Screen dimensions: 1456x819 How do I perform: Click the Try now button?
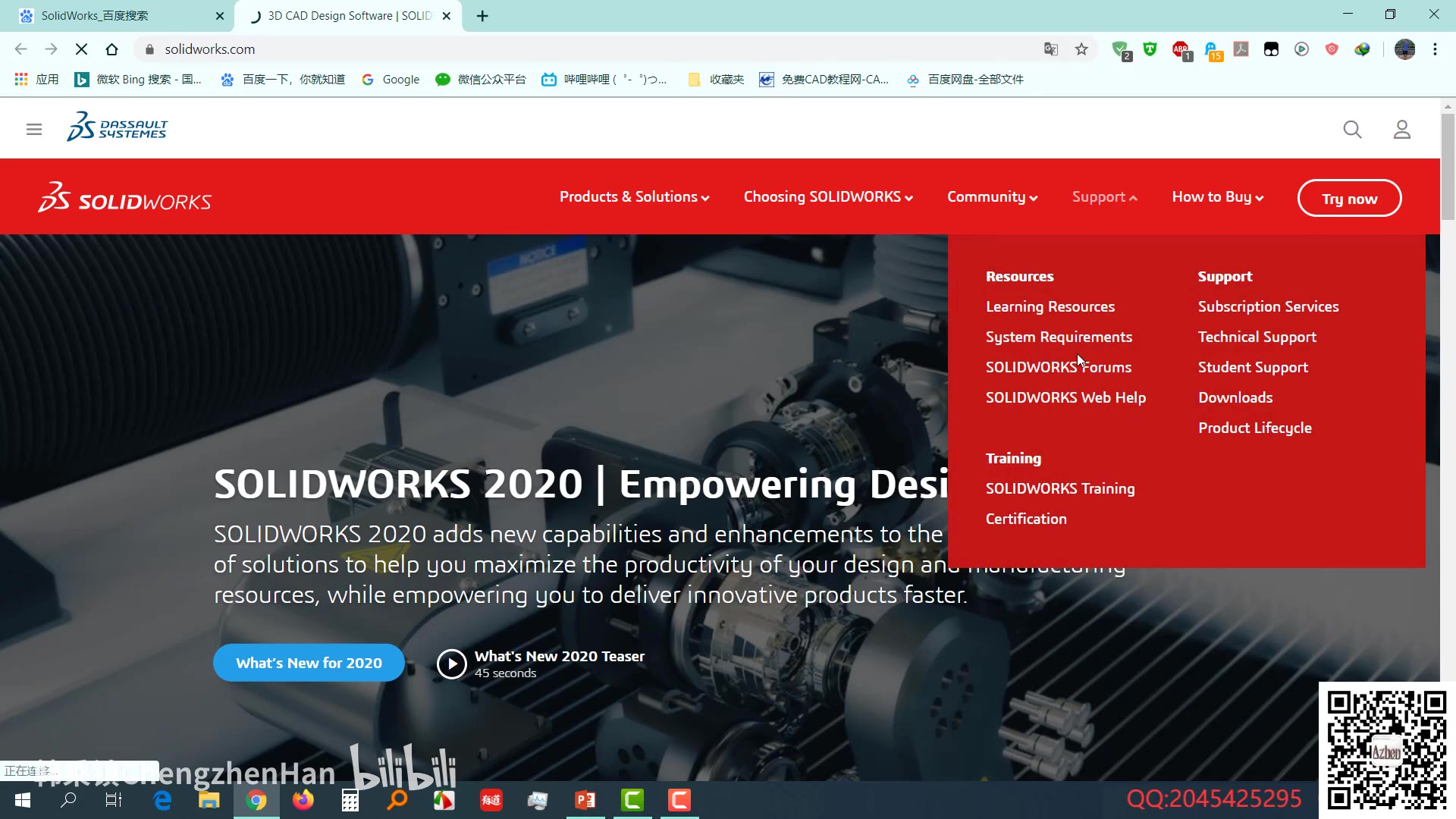point(1349,198)
